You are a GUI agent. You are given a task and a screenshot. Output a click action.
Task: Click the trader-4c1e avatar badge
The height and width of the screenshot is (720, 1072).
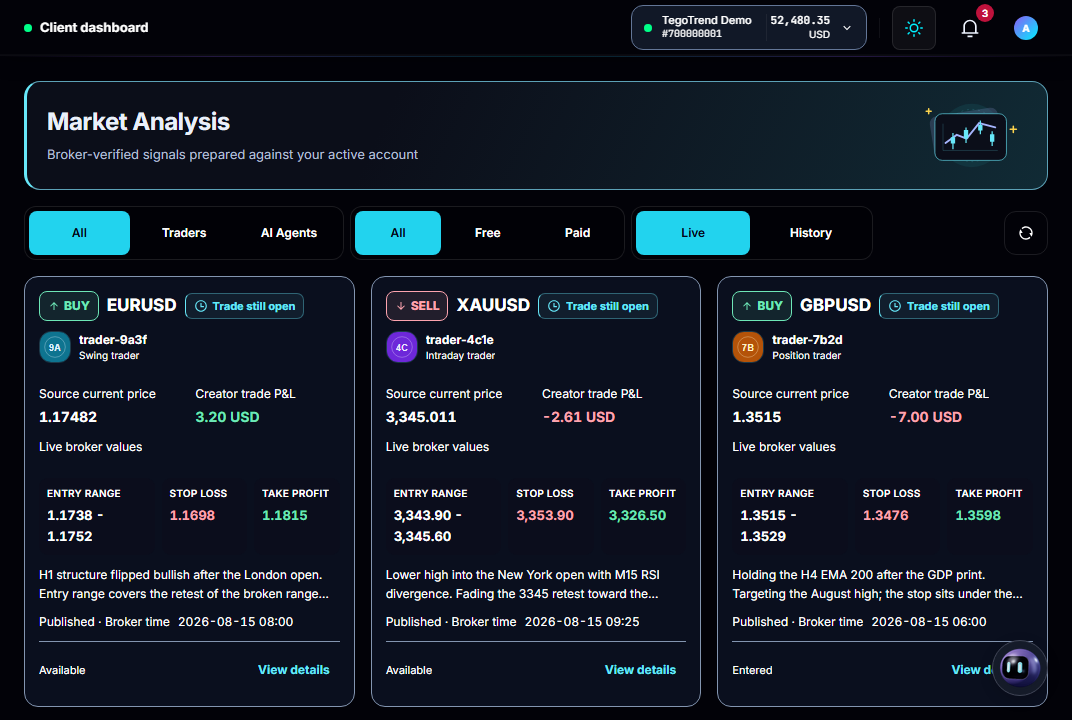(401, 347)
